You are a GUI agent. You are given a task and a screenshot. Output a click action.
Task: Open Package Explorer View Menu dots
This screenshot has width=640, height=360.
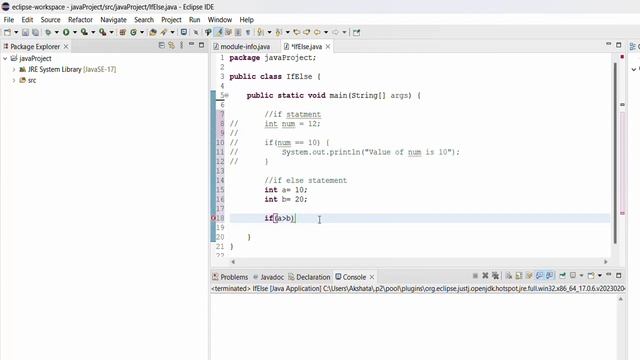click(182, 45)
